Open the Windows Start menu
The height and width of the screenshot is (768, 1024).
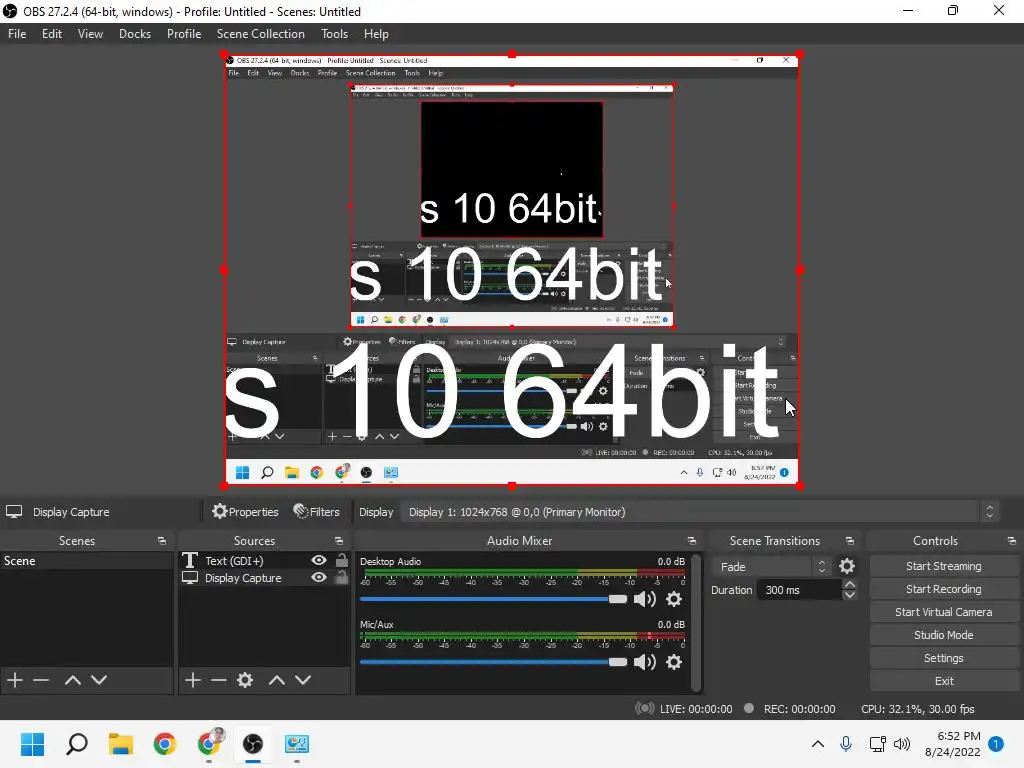pos(32,744)
